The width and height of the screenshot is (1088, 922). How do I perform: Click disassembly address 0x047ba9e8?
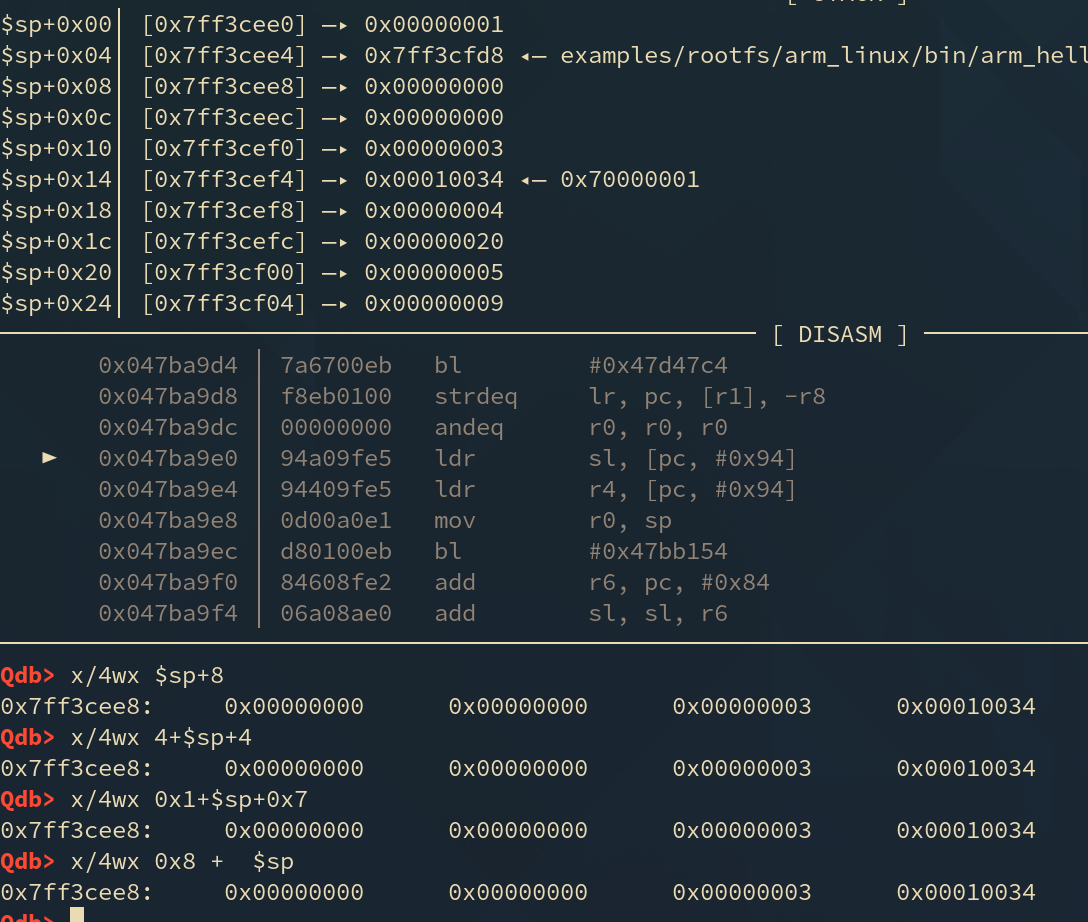(168, 521)
